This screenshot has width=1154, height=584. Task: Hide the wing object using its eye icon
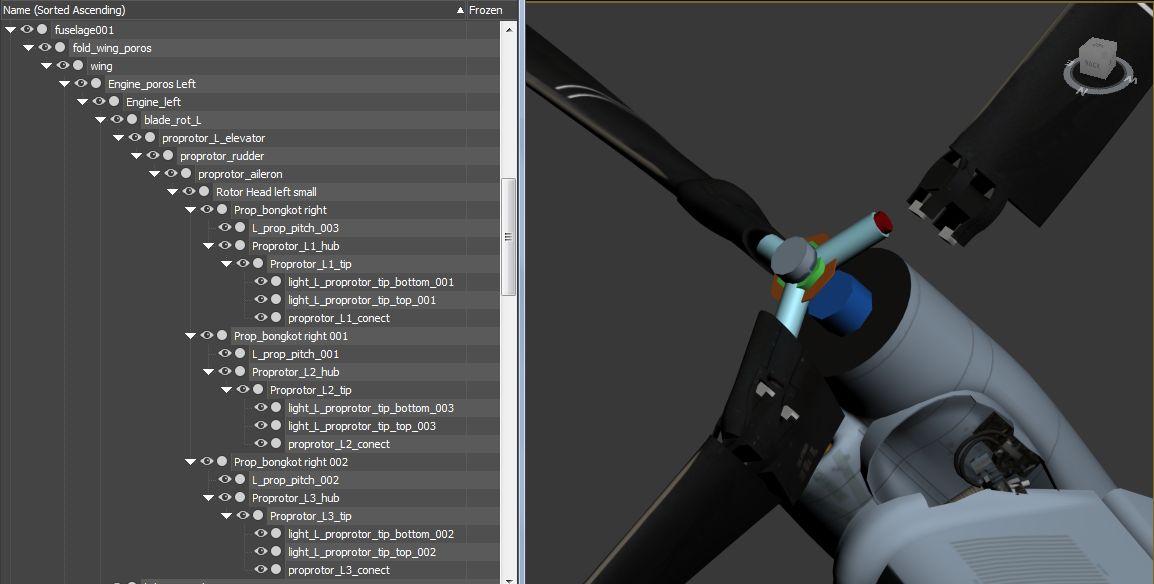point(62,66)
